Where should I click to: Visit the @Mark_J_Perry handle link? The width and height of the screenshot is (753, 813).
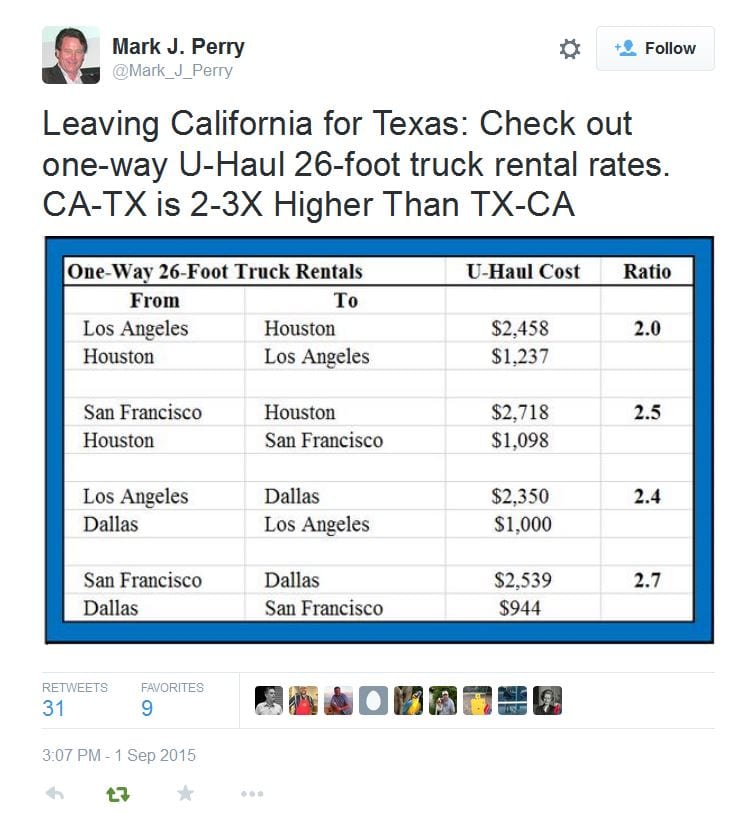click(172, 71)
